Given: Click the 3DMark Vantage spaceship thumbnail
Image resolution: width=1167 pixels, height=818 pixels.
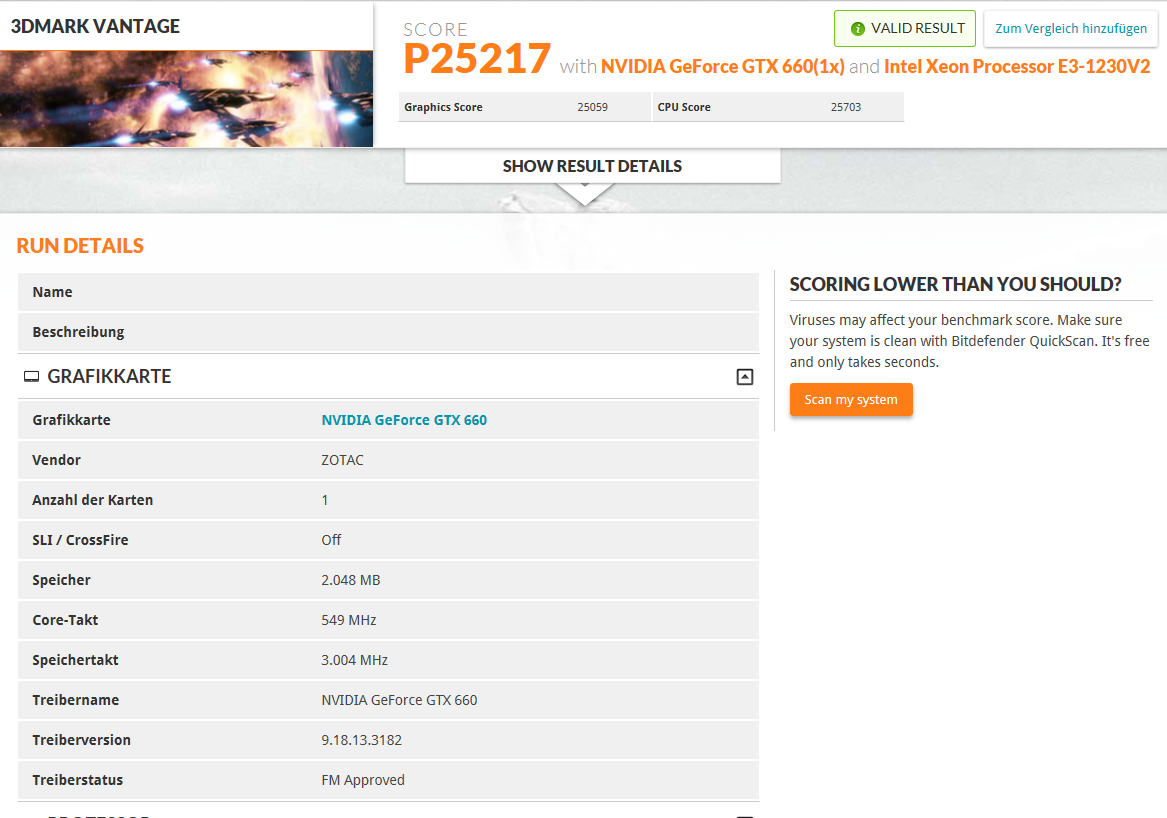Looking at the screenshot, I should point(186,99).
